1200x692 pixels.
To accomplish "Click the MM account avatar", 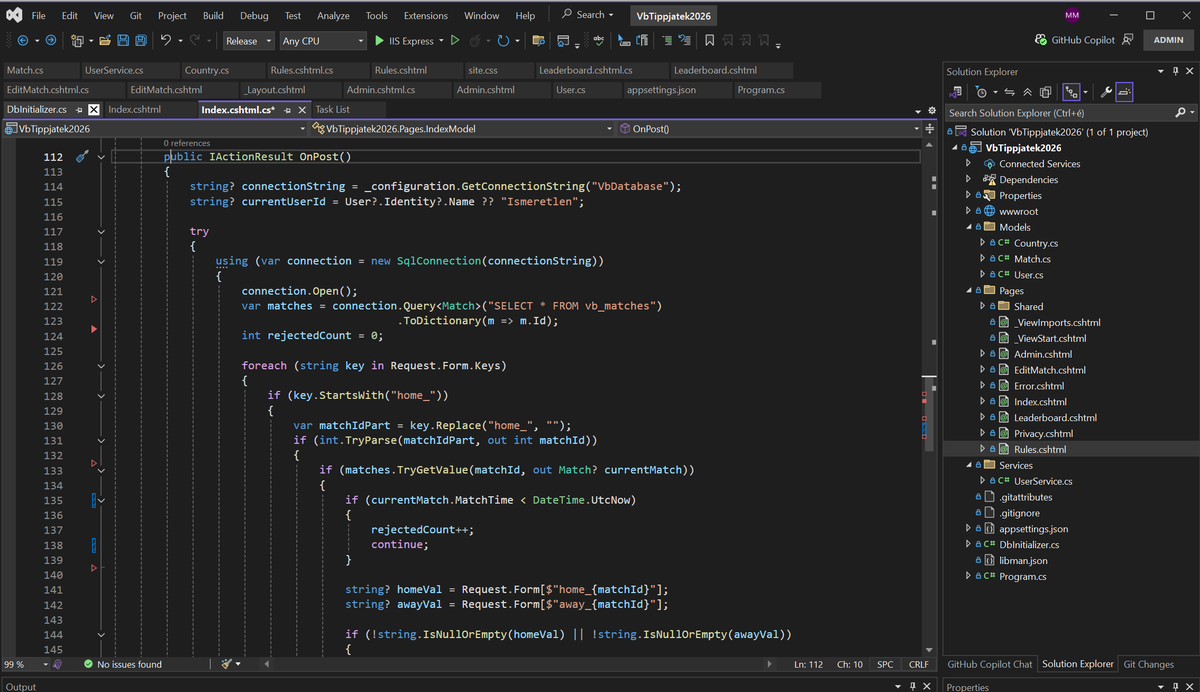I will tap(1072, 15).
